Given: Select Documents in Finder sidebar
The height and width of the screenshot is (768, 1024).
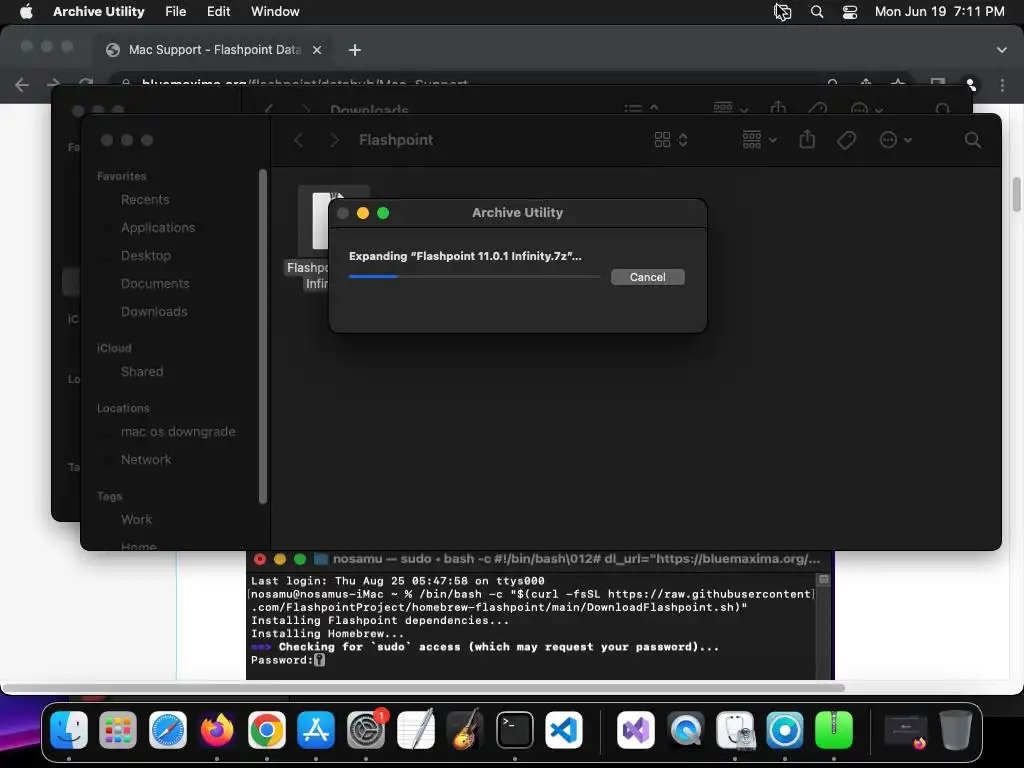Looking at the screenshot, I should point(155,283).
